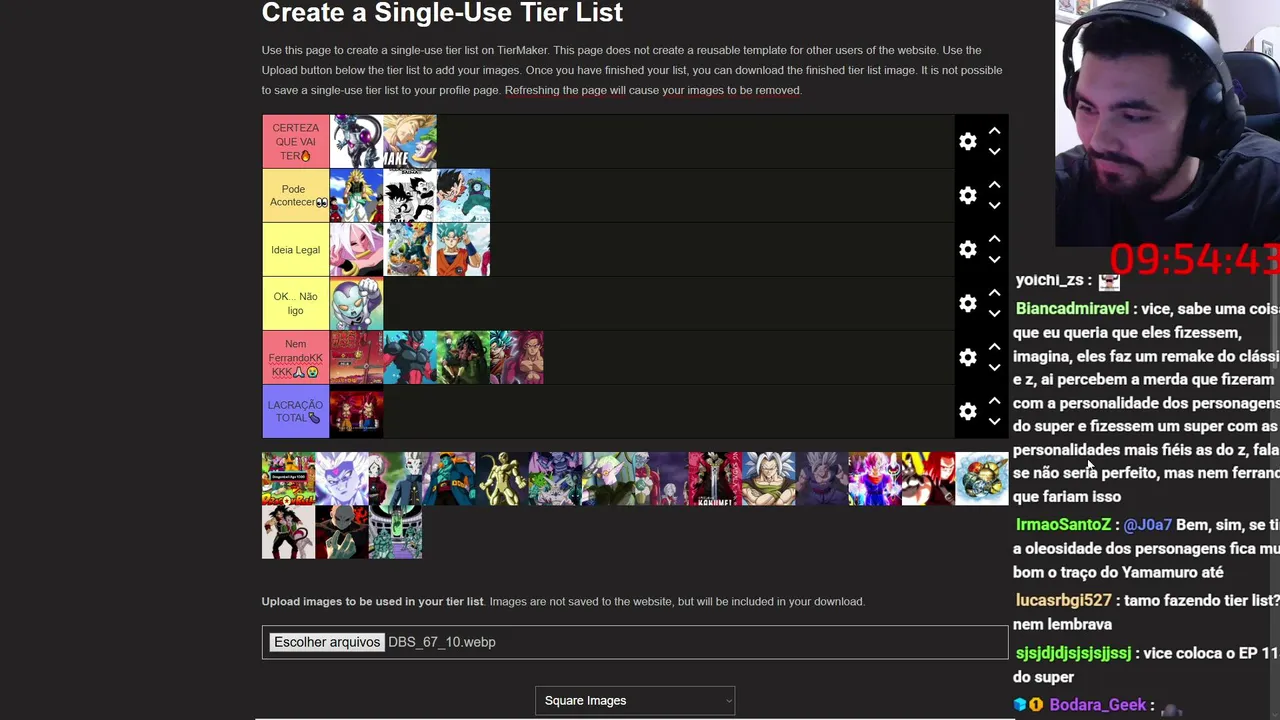Click the Nem FerrandoKKKKK tier label
The height and width of the screenshot is (720, 1280).
295,358
